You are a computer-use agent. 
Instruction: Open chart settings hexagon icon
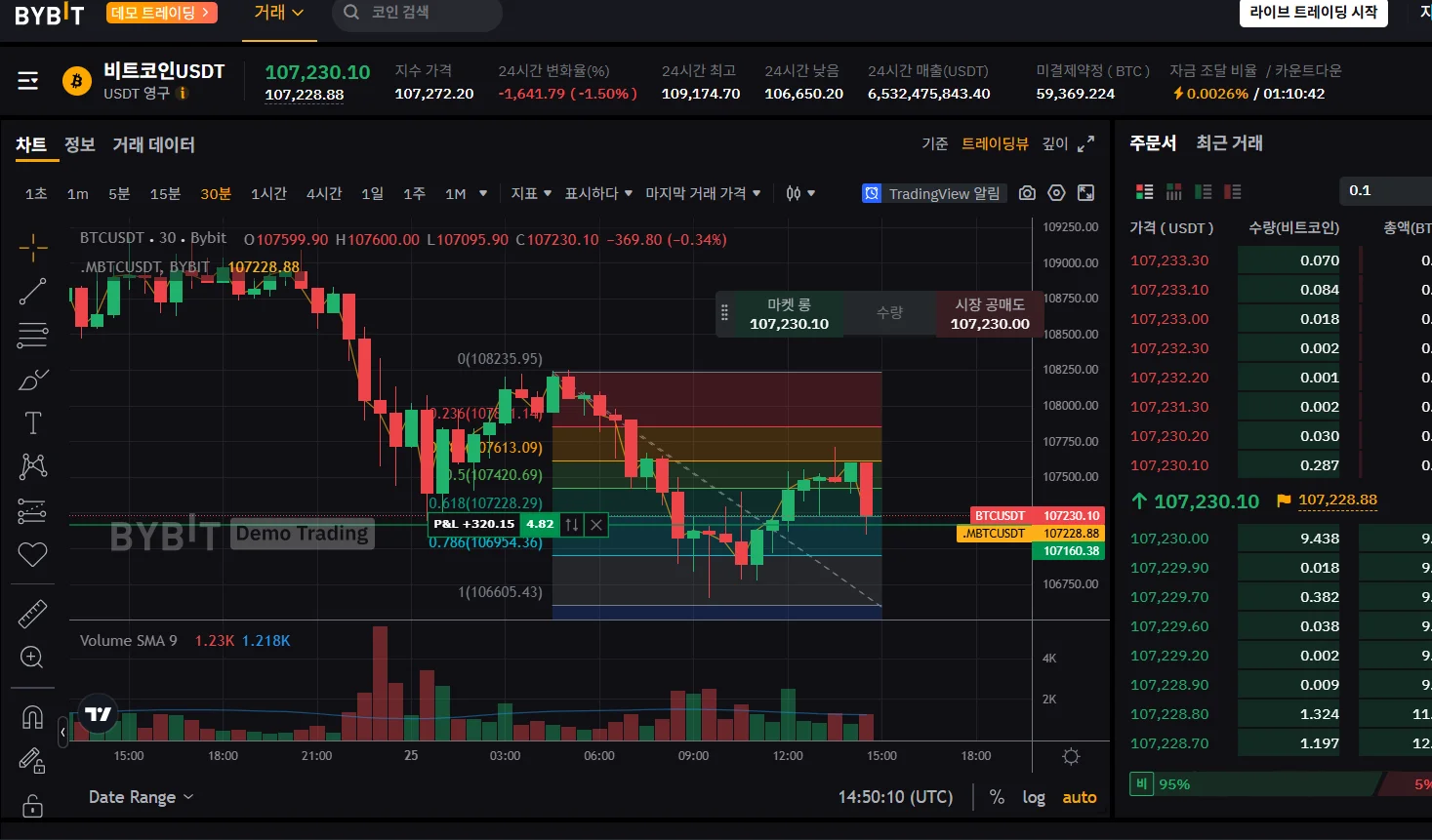click(x=1056, y=193)
